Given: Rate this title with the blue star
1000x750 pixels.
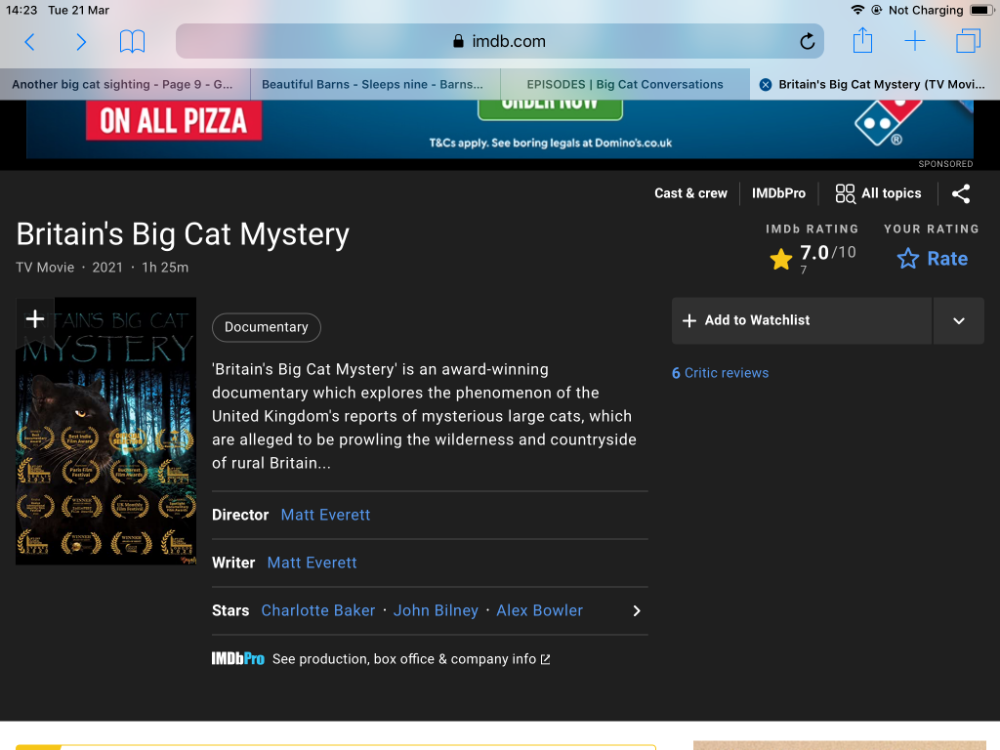Looking at the screenshot, I should pyautogui.click(x=932, y=258).
